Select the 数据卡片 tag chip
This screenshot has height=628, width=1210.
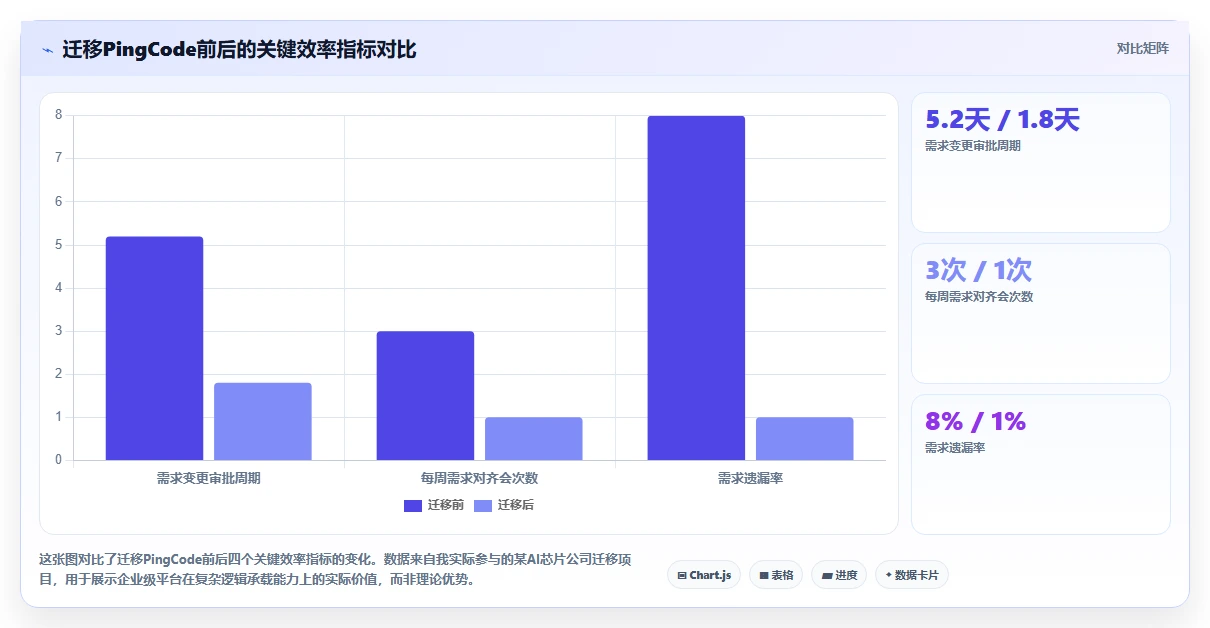912,575
